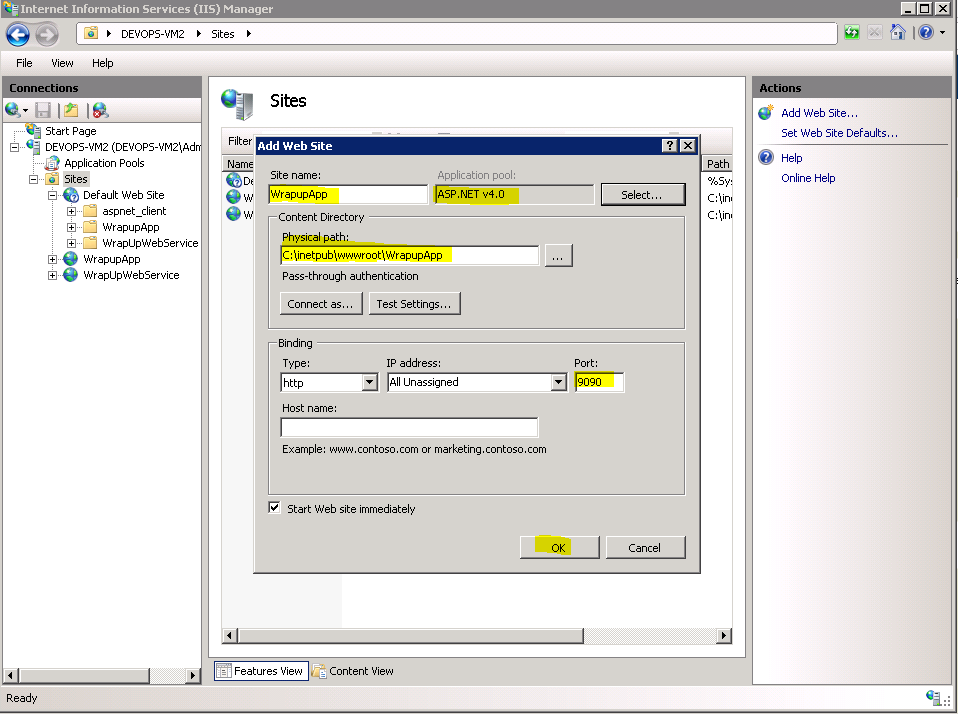Click the Delete Connection icon in Connections
Viewport: 958px width, 714px height.
coord(100,110)
